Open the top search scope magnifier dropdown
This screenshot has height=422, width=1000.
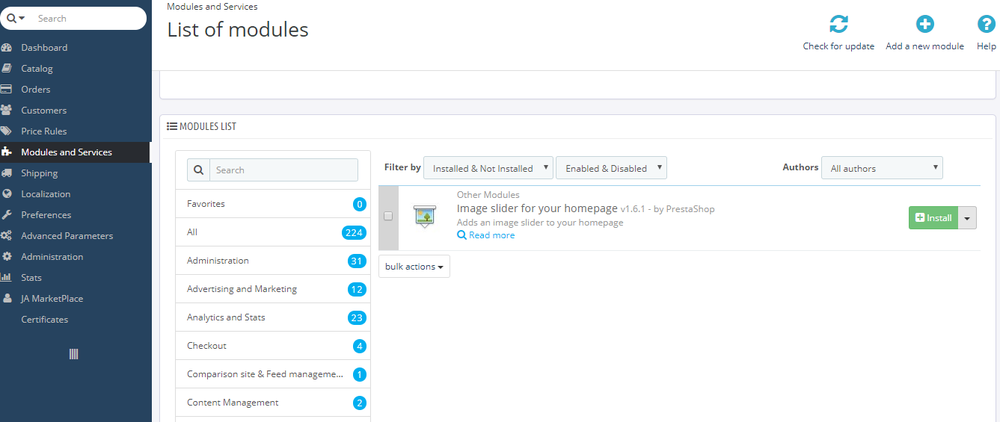15,18
